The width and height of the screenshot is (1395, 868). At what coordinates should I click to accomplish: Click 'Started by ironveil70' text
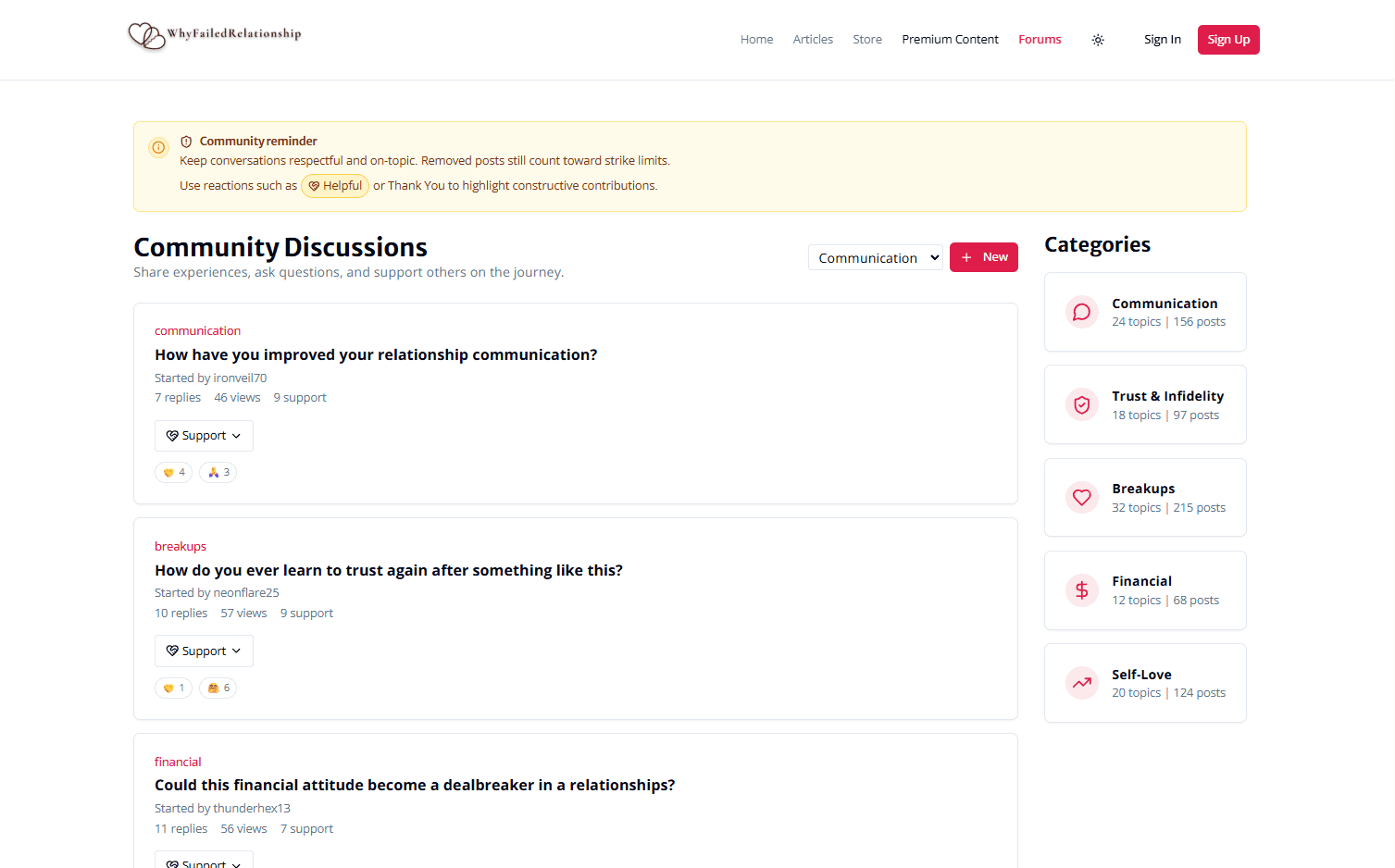point(210,378)
